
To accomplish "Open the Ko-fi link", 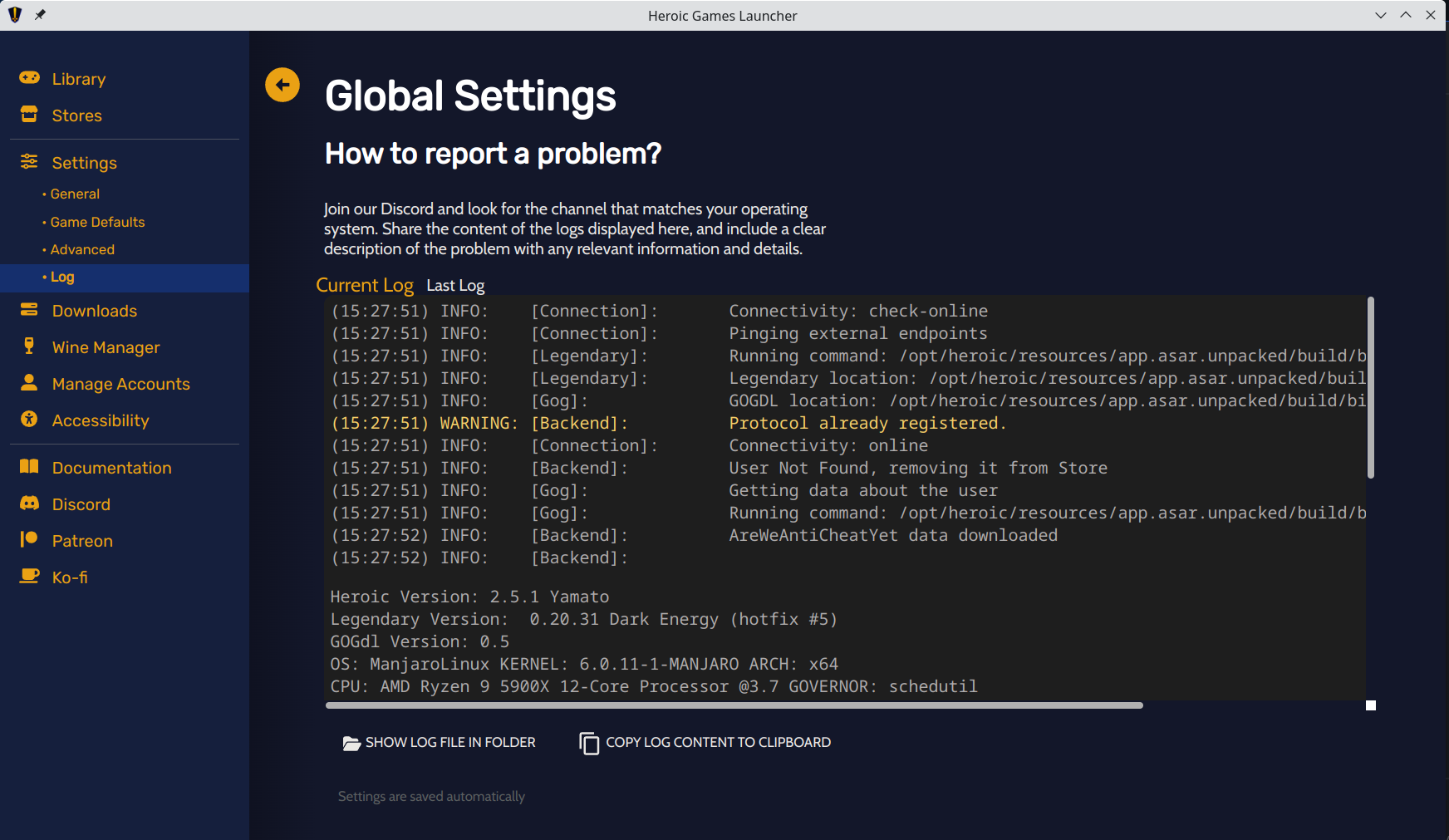I will point(70,577).
